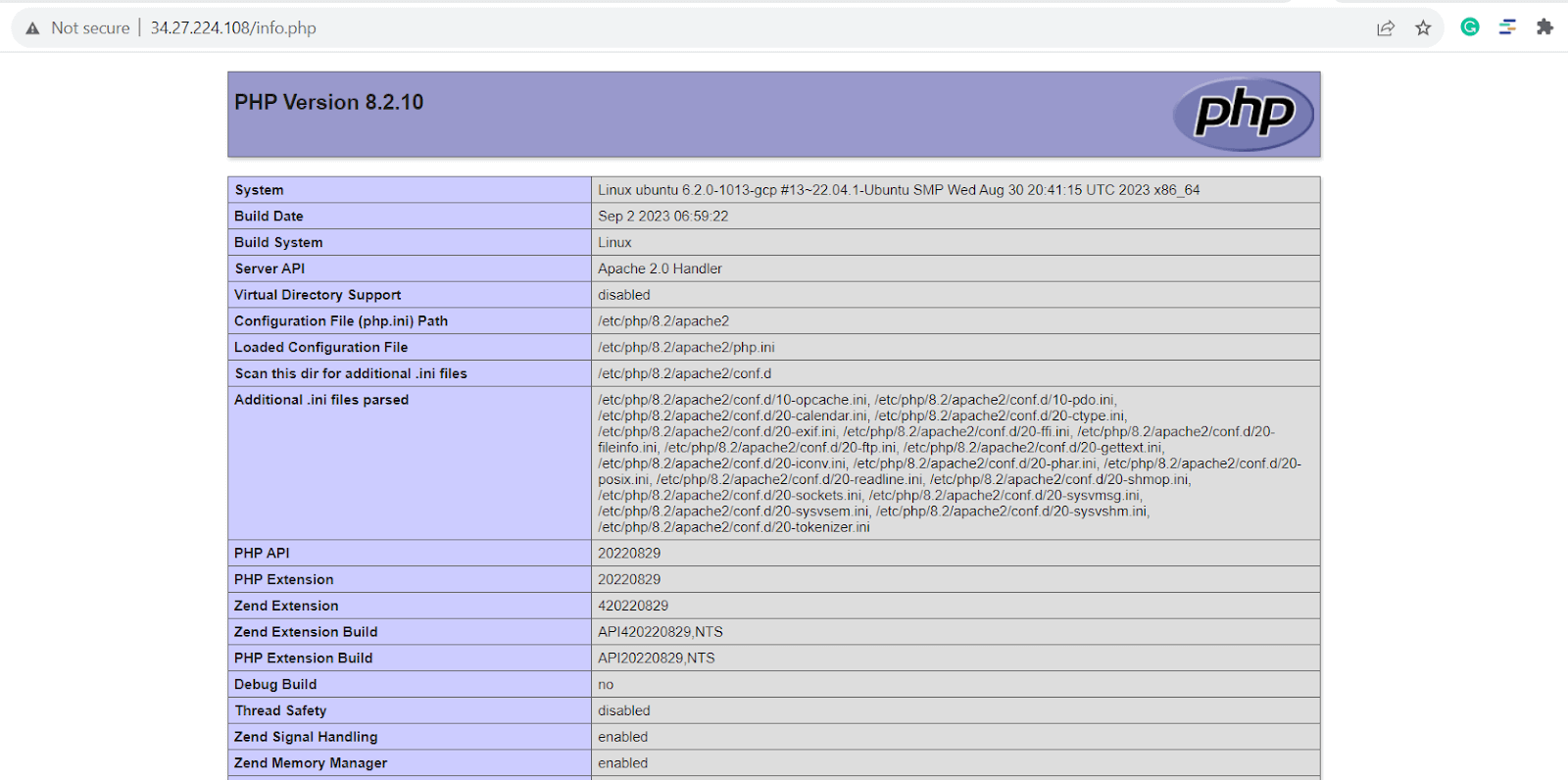
Task: Click the Scan this dir for additional .ini files label
Action: (351, 373)
